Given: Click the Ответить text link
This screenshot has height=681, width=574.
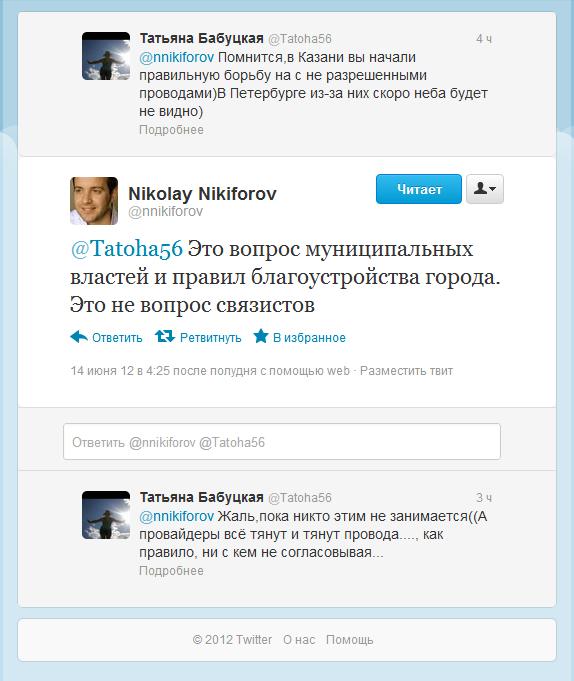Looking at the screenshot, I should coord(117,337).
